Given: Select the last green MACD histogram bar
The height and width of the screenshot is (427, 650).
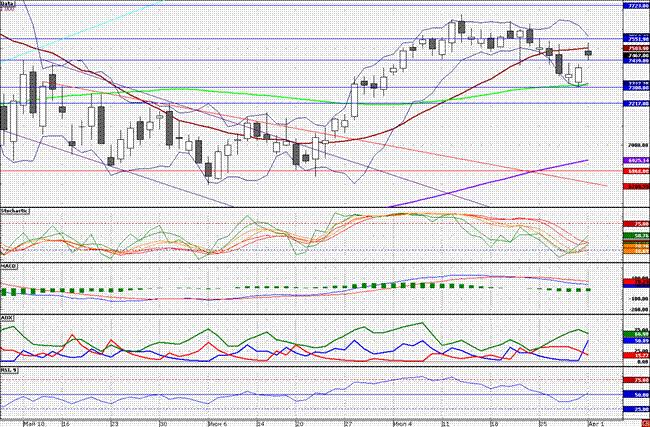Looking at the screenshot, I should (x=589, y=290).
